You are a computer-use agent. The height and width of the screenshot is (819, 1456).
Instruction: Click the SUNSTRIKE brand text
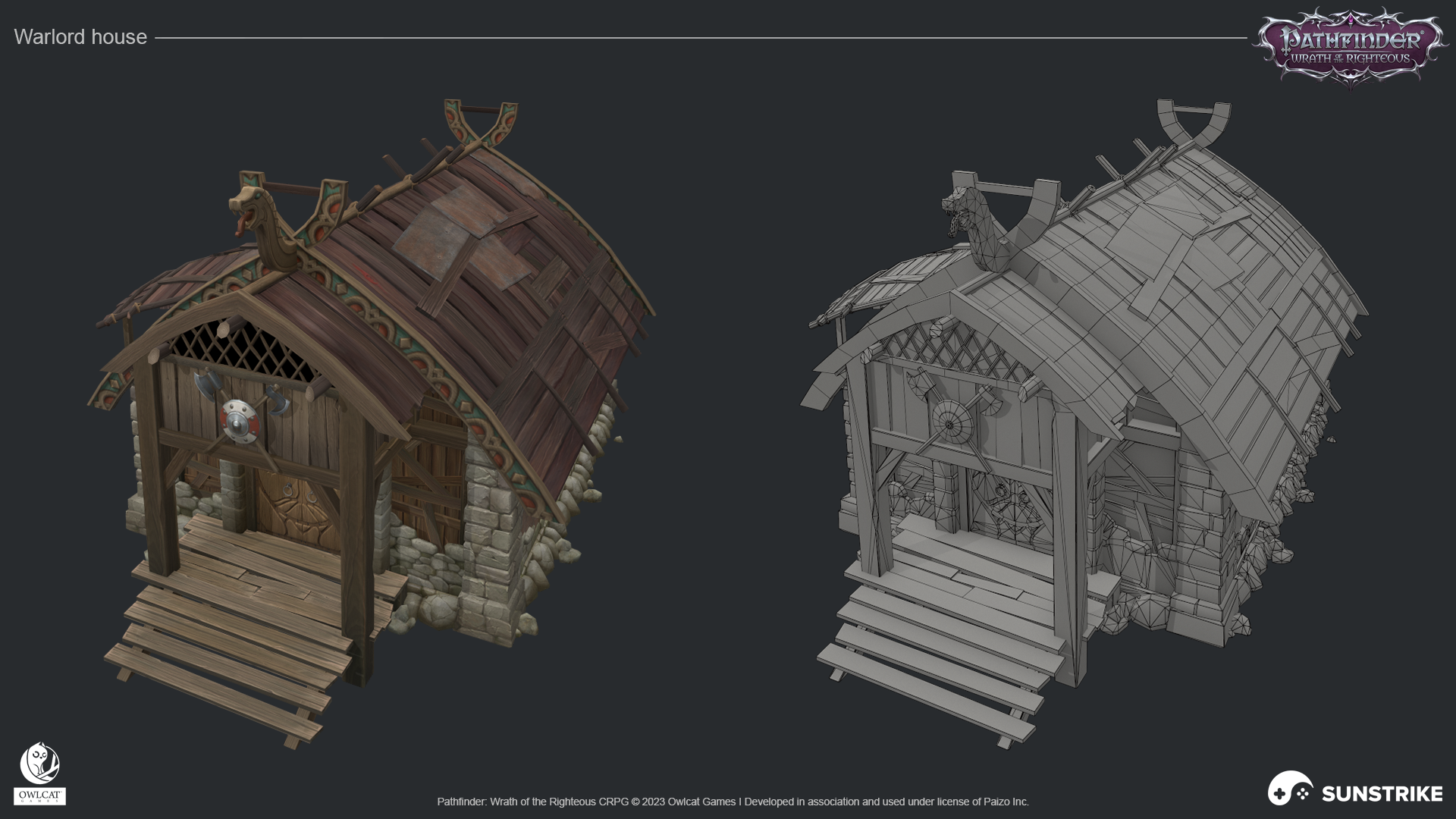tap(1382, 794)
